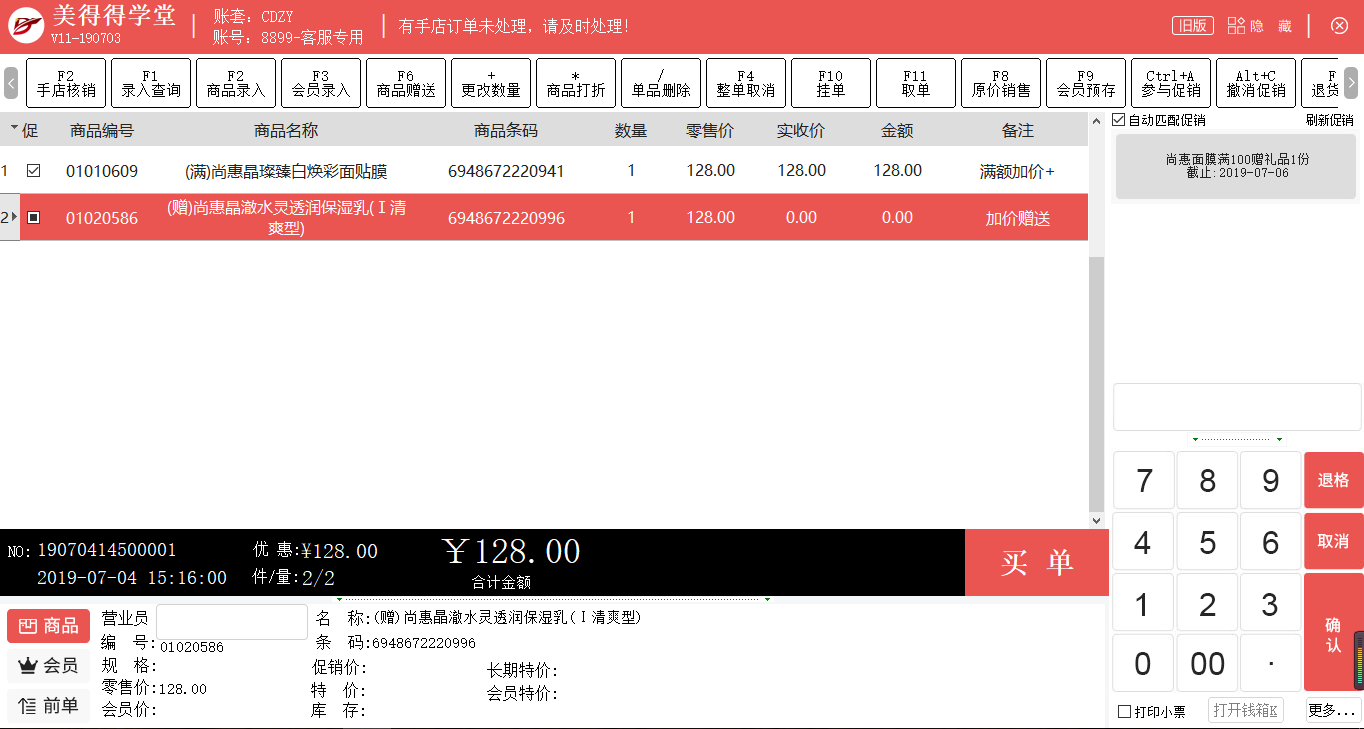The image size is (1364, 729).
Task: Open 更多... more options
Action: point(1333,711)
